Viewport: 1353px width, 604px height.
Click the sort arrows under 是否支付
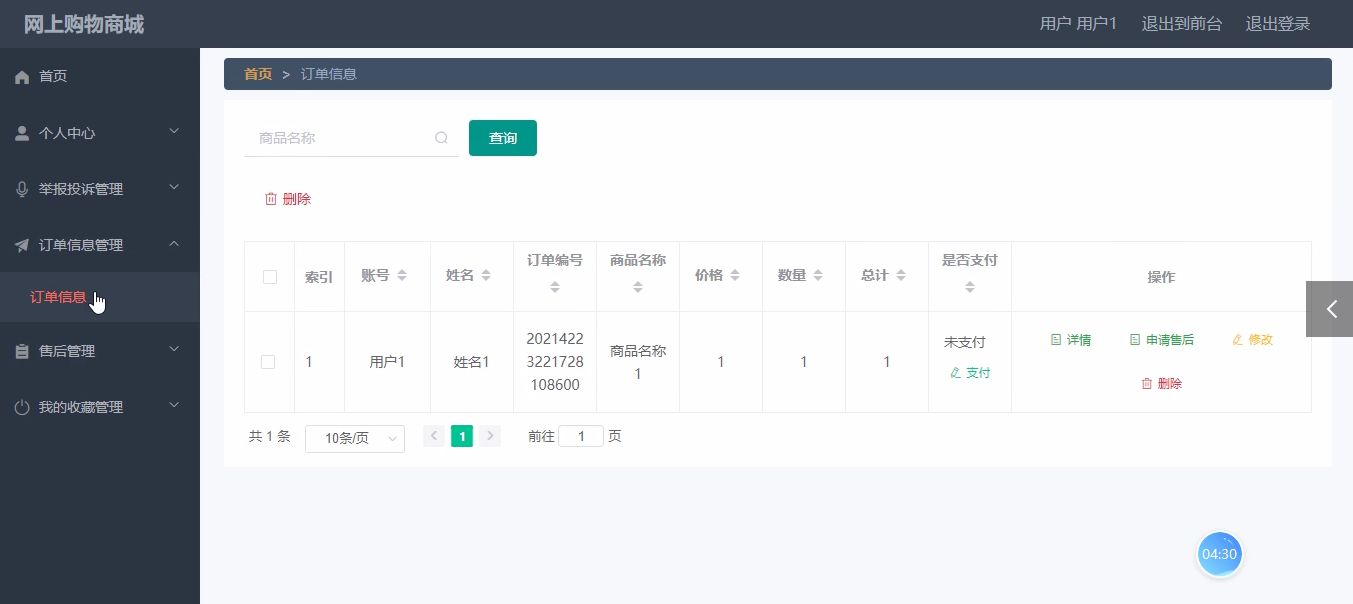tap(970, 288)
